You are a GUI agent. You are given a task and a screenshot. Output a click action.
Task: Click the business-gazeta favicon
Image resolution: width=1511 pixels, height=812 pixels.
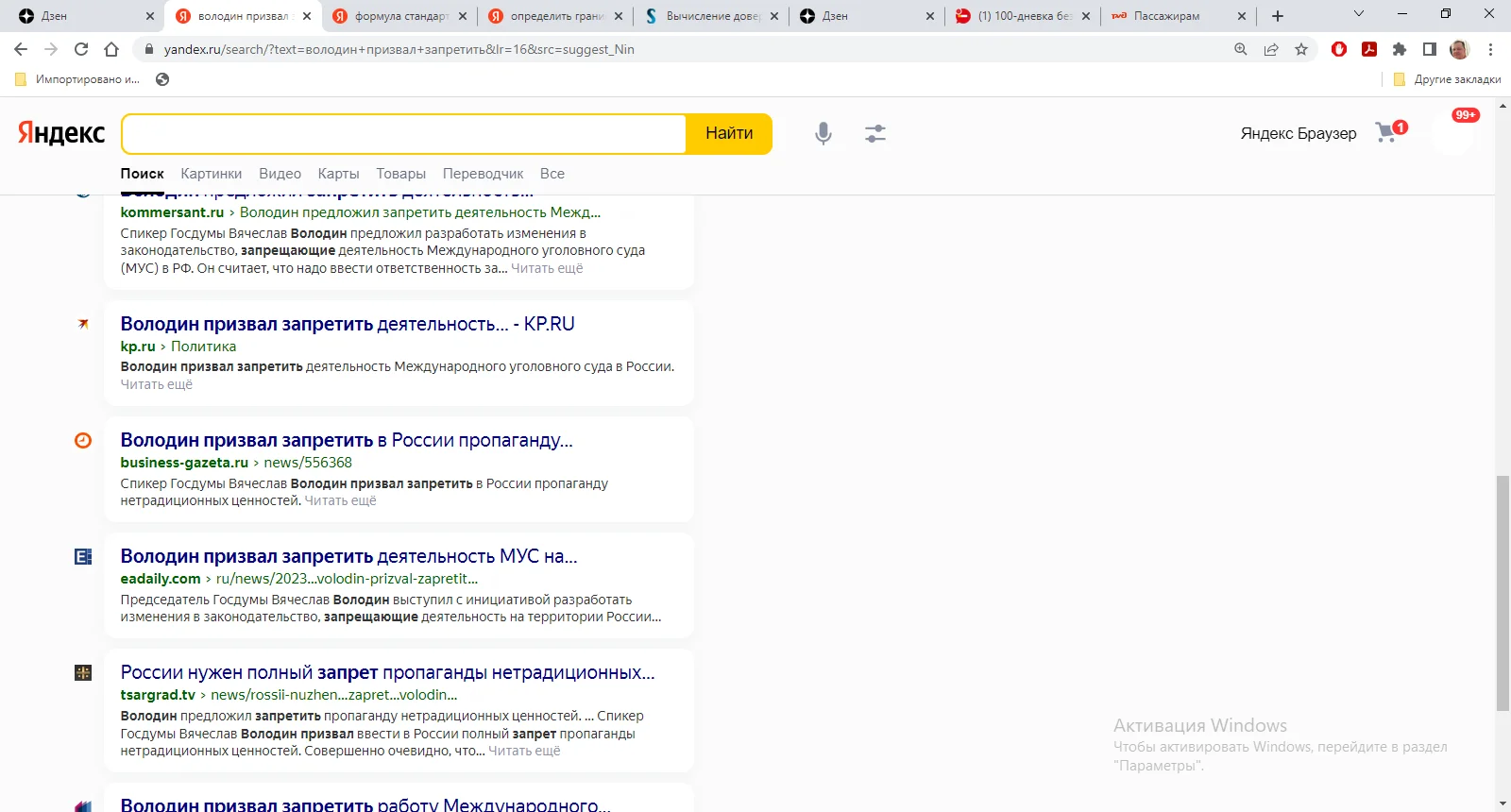click(83, 440)
